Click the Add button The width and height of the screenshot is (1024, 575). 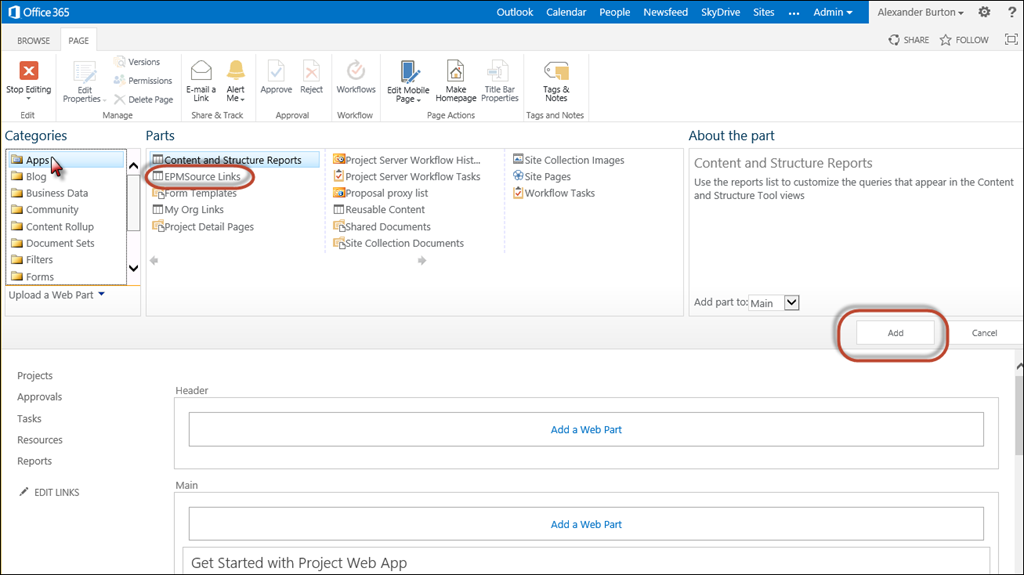[895, 333]
